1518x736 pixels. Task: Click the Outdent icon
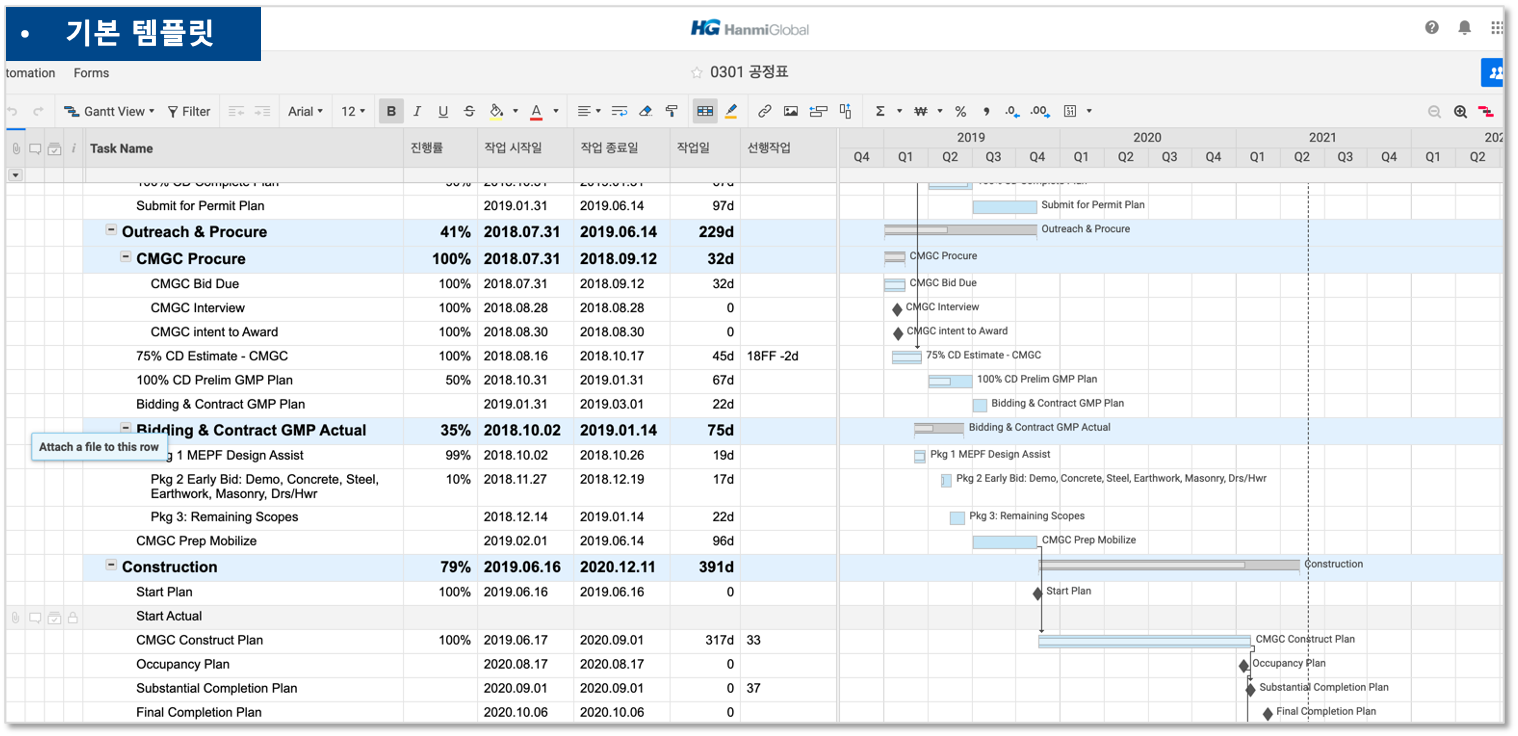[236, 111]
